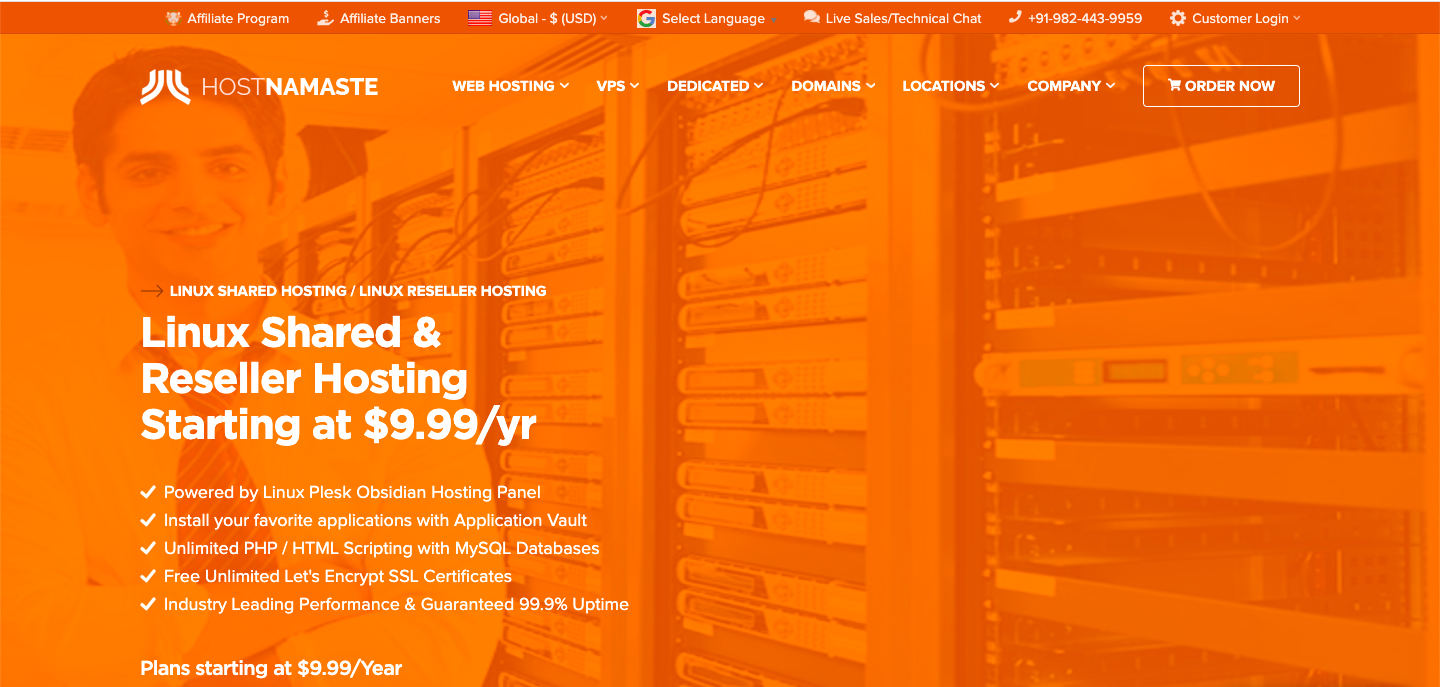1440x687 pixels.
Task: Click the Linux Shared Hosting / Linux Reseller Hosting breadcrumb text
Action: coord(358,291)
